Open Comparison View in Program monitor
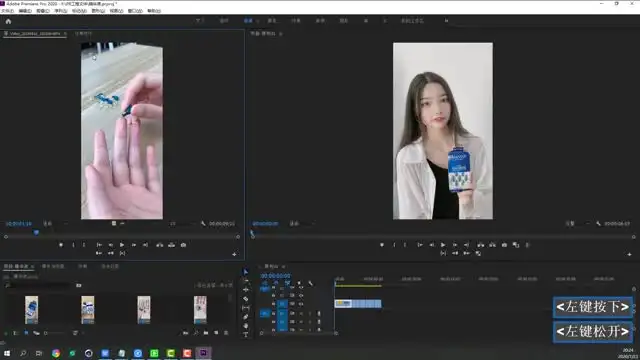Image resolution: width=640 pixels, height=360 pixels. coord(516,245)
